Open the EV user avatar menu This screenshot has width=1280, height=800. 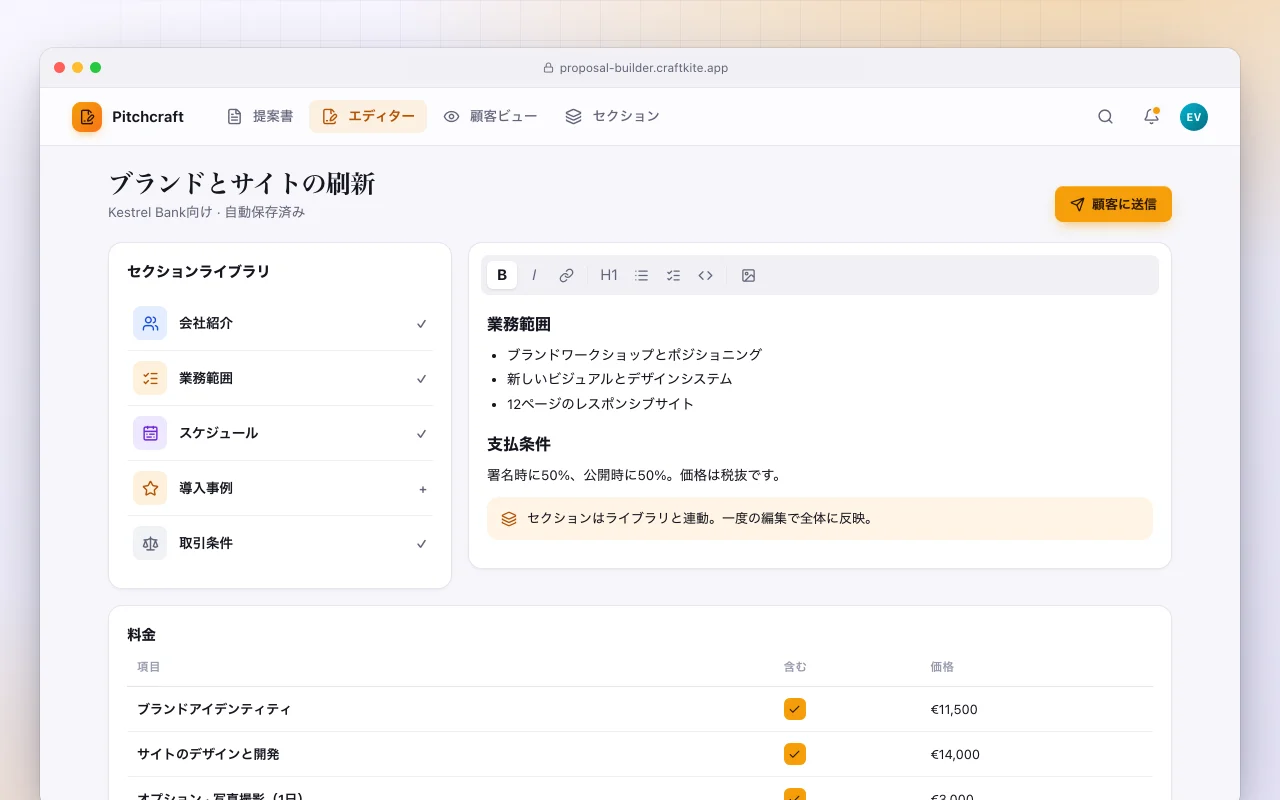pyautogui.click(x=1194, y=117)
